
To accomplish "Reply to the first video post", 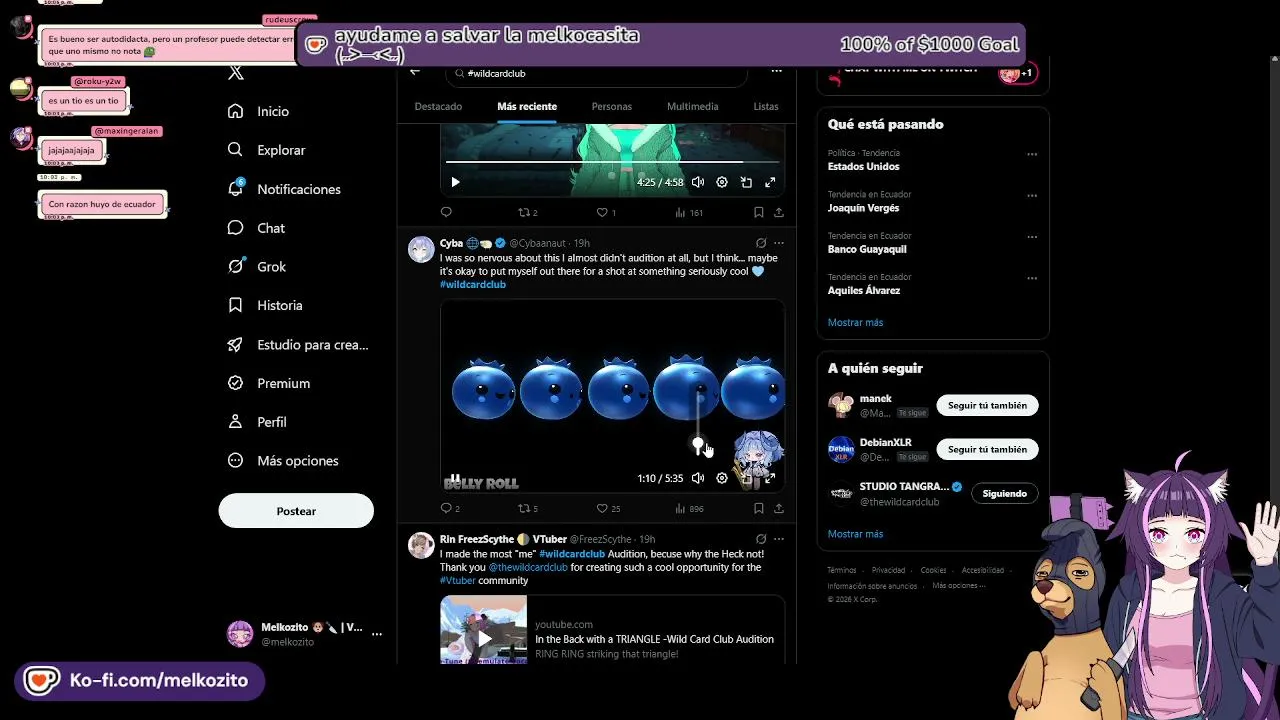I will 446,212.
